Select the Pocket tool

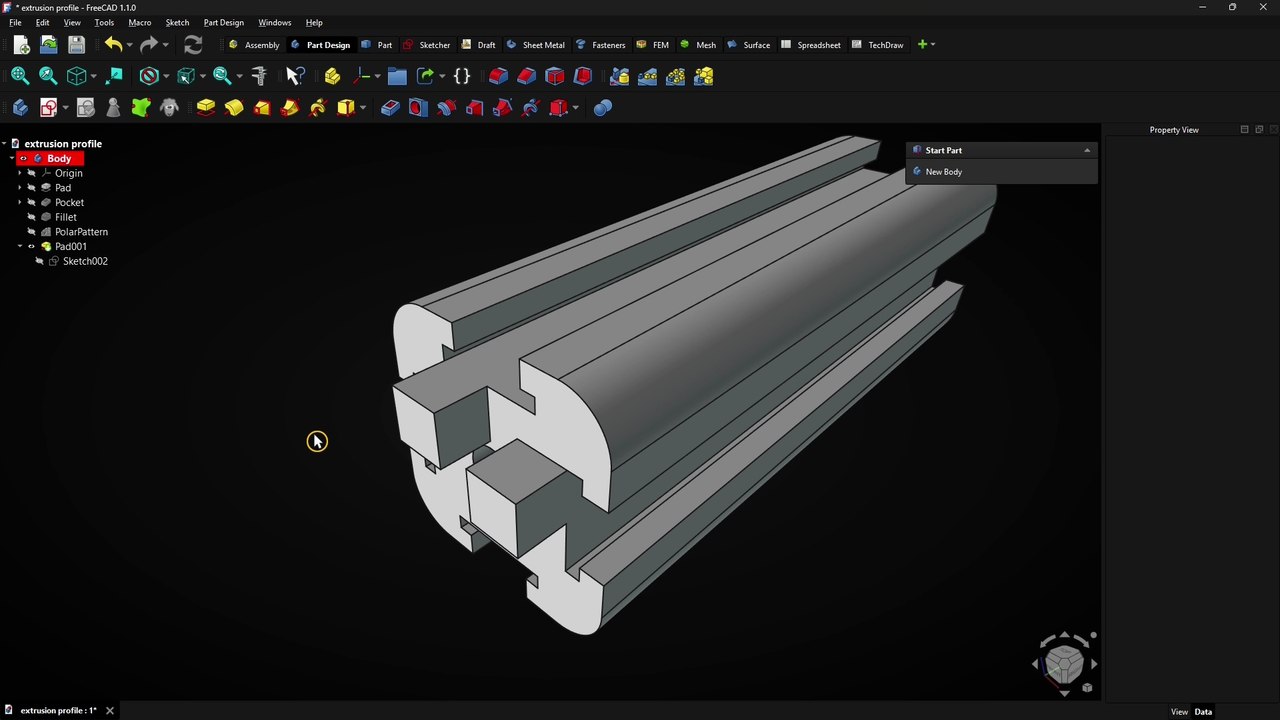tap(390, 108)
